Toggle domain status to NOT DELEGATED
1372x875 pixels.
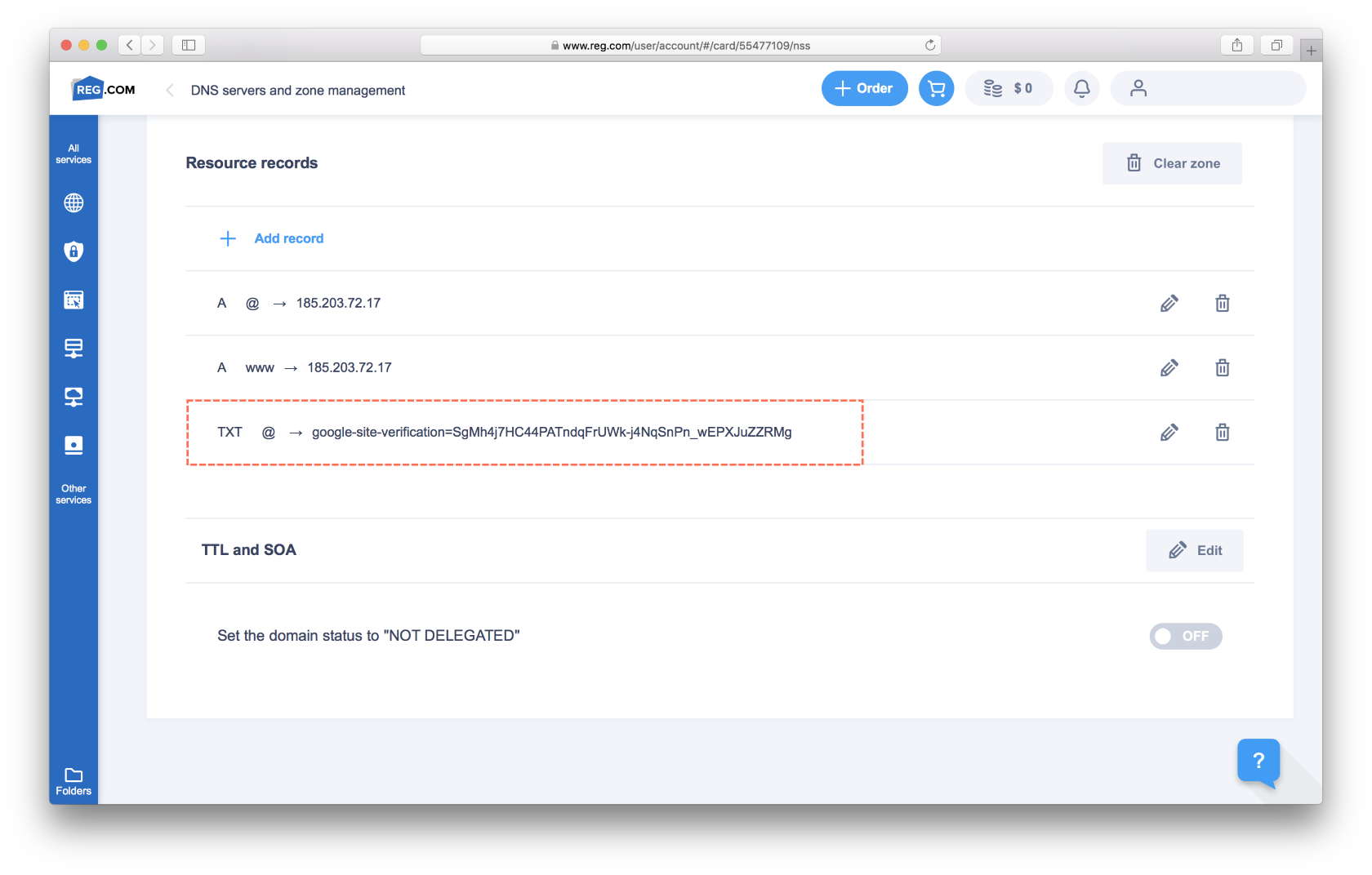coord(1185,636)
